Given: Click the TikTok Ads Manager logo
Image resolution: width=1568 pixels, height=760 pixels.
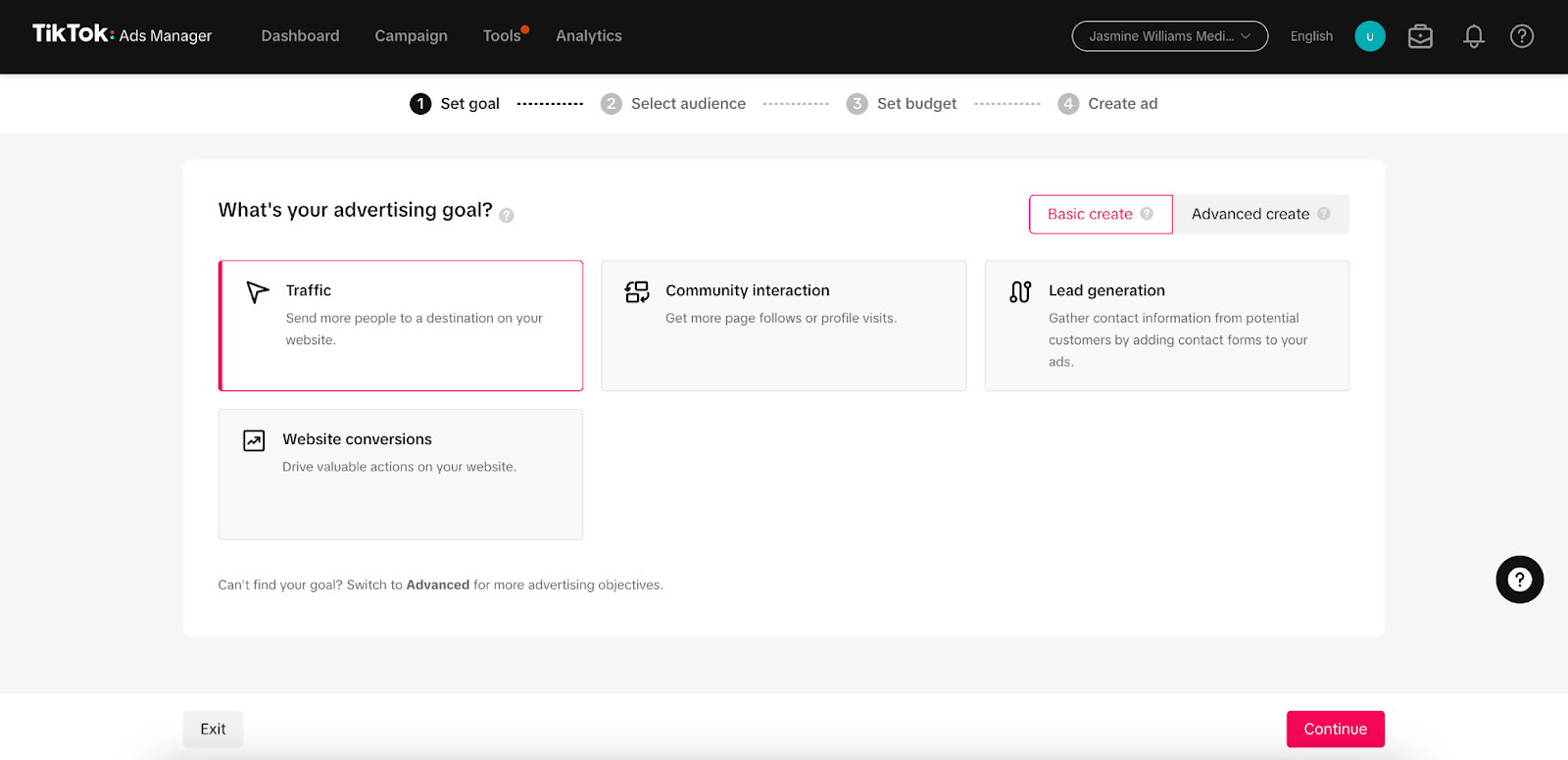Looking at the screenshot, I should (x=122, y=35).
